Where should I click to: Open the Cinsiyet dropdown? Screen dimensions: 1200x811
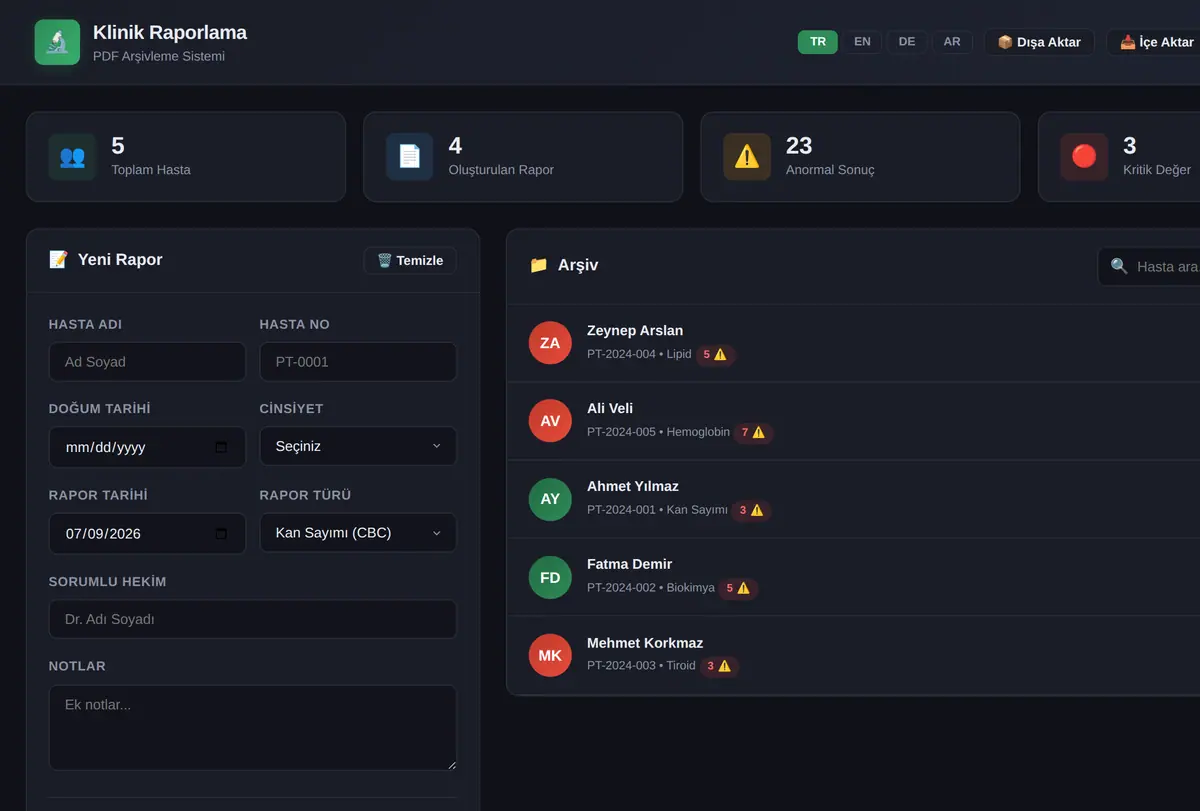pyautogui.click(x=358, y=446)
